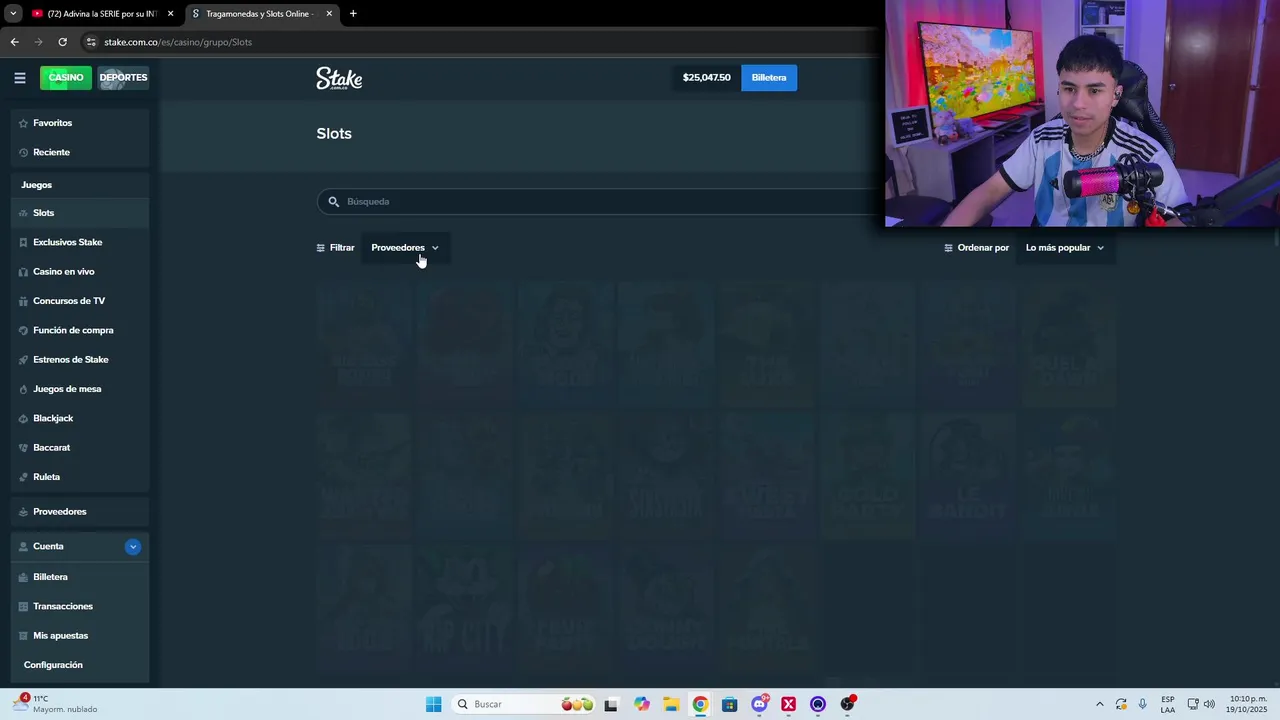
Task: Click the $25,047.50 balance
Action: coord(706,78)
